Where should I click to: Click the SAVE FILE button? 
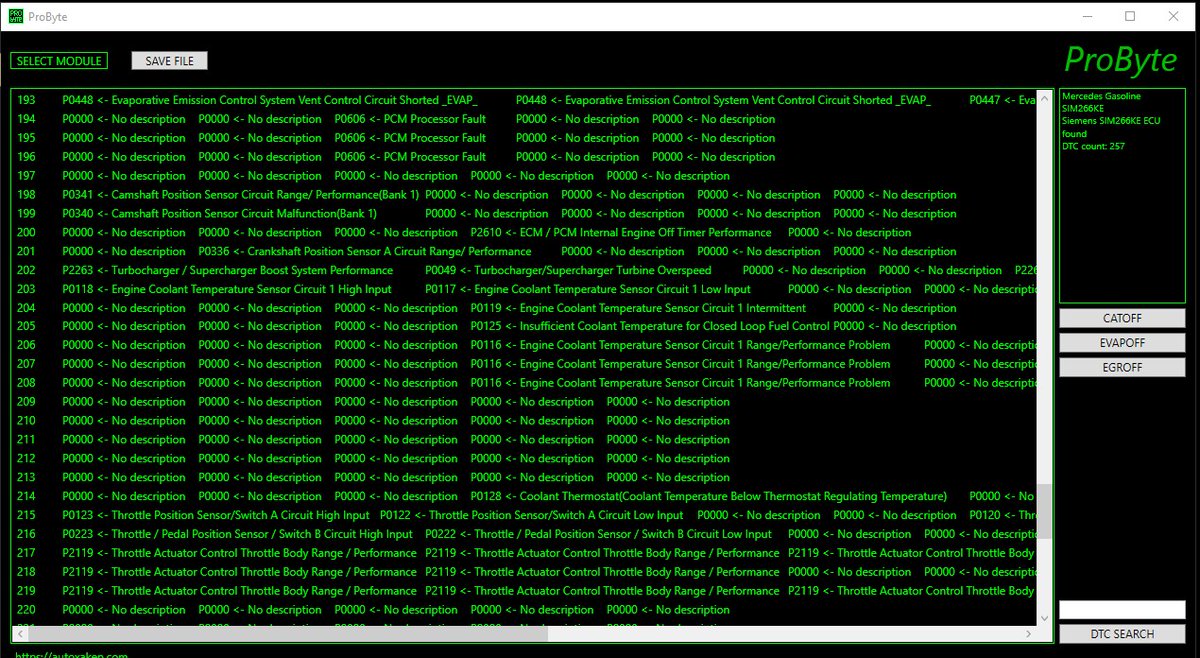(169, 61)
